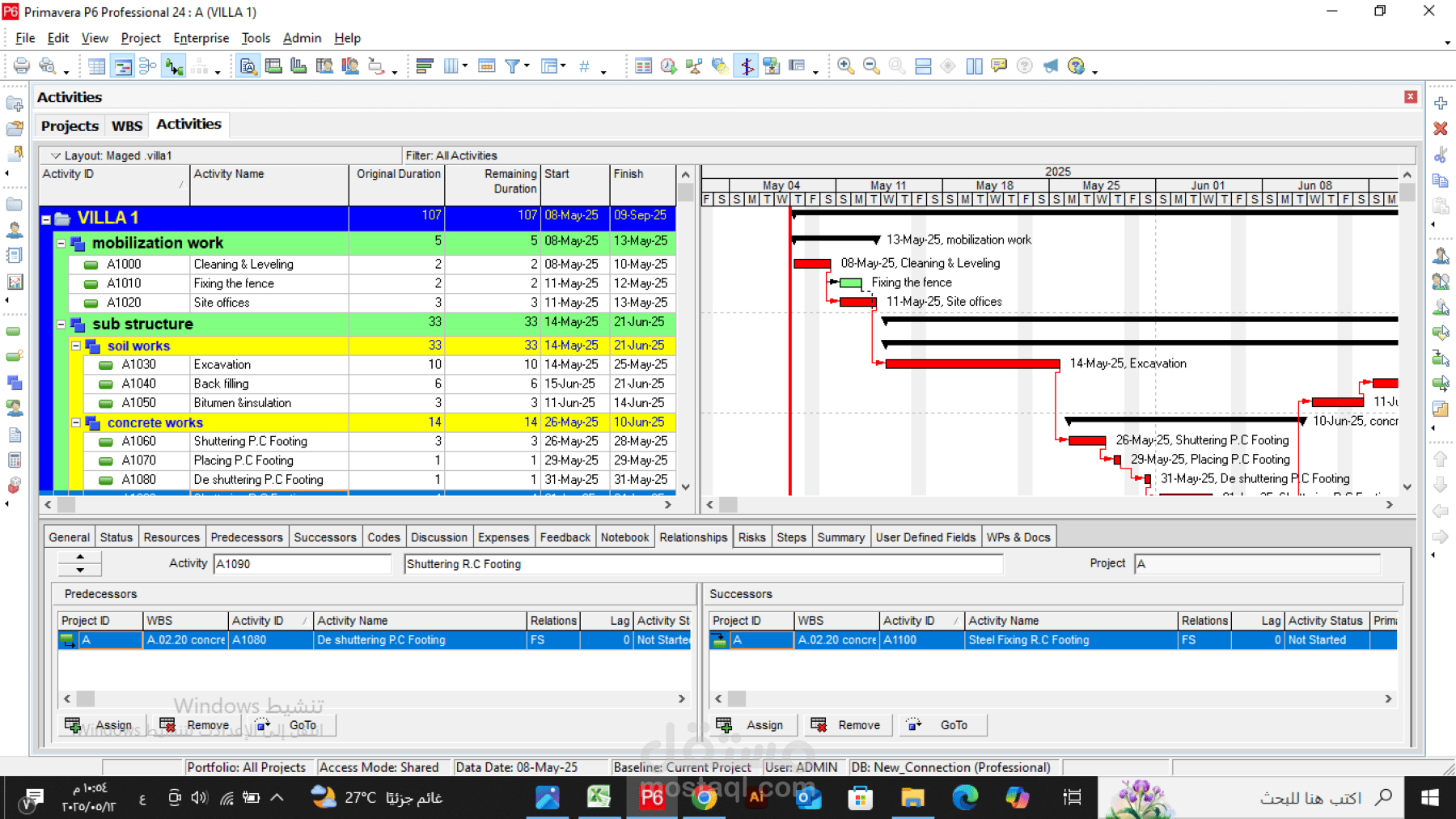The width and height of the screenshot is (1456, 819).
Task: Open Bars settings icon
Action: coord(425,66)
